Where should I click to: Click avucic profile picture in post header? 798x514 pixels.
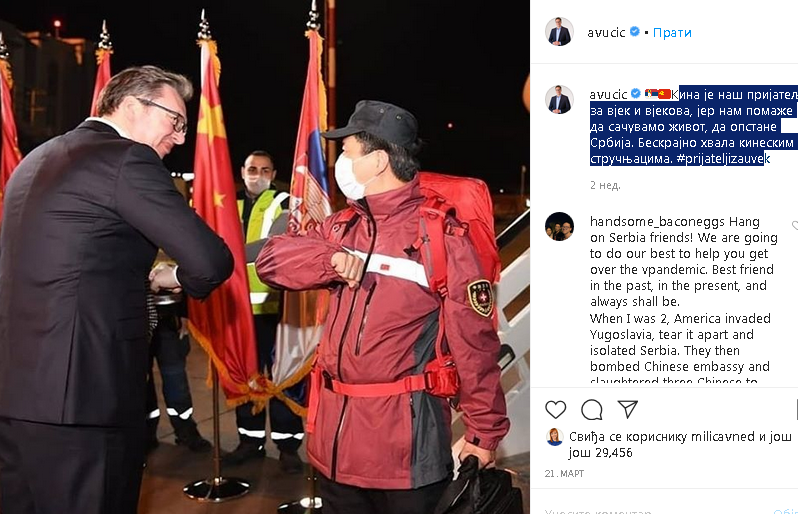point(559,32)
